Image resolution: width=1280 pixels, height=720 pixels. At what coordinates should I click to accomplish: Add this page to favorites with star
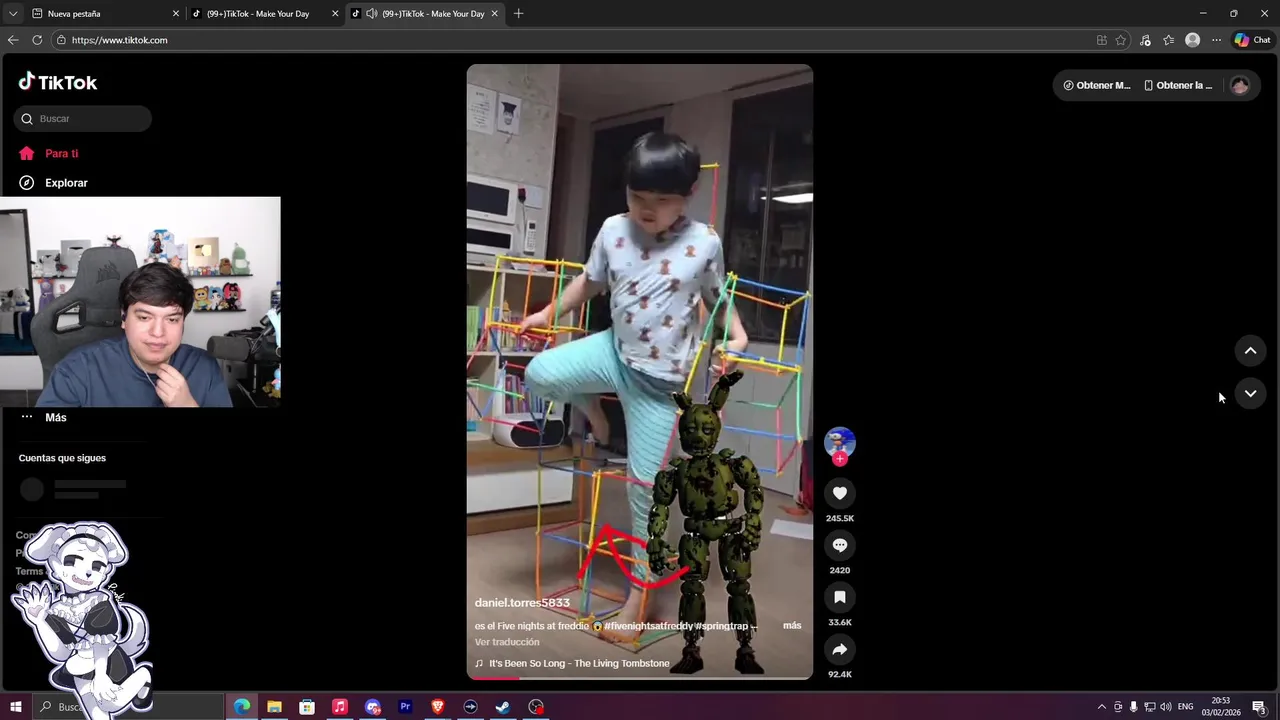pyautogui.click(x=1121, y=40)
